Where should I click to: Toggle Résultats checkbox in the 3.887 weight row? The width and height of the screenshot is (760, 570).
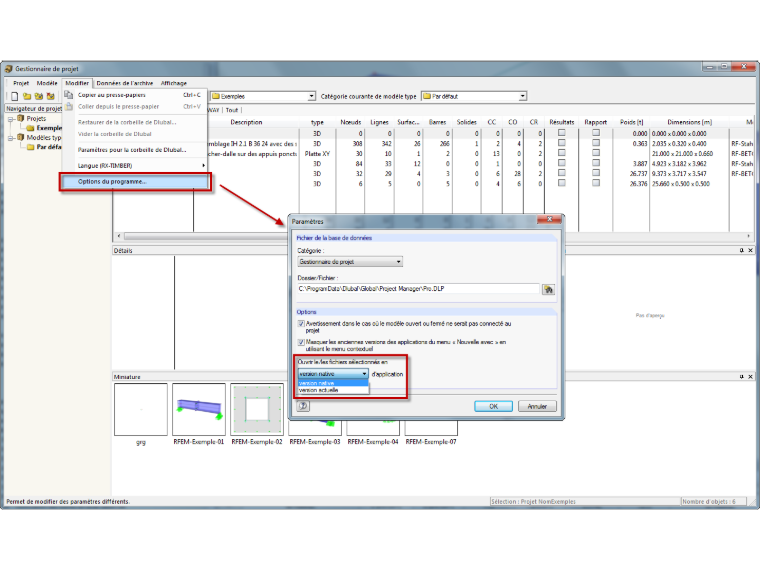[562, 163]
